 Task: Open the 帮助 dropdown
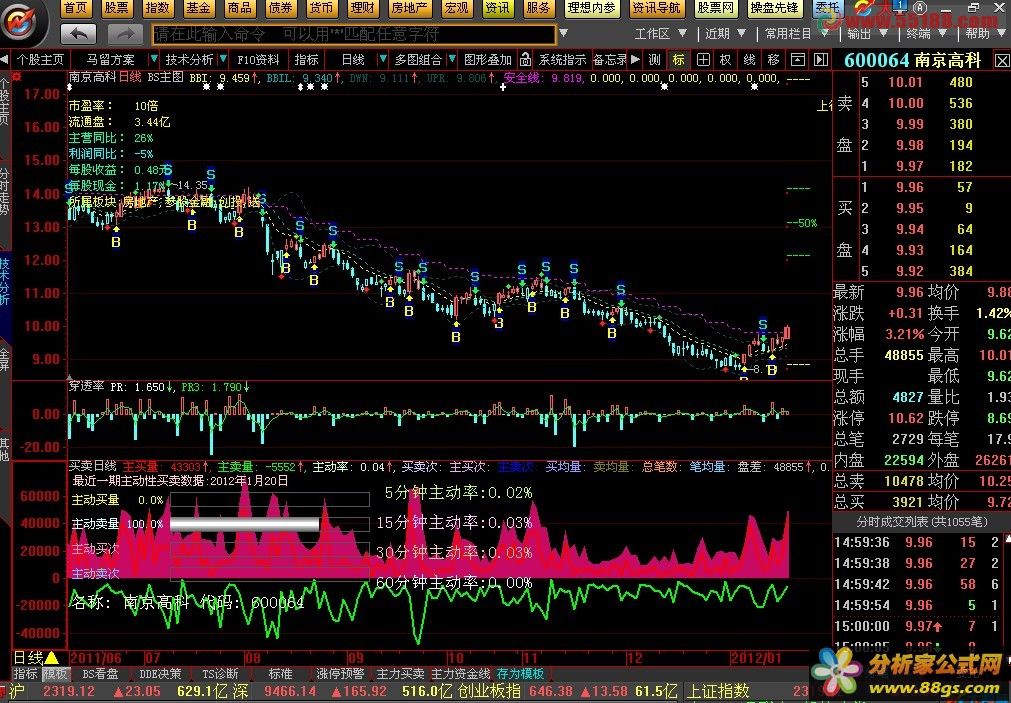pyautogui.click(x=1002, y=33)
